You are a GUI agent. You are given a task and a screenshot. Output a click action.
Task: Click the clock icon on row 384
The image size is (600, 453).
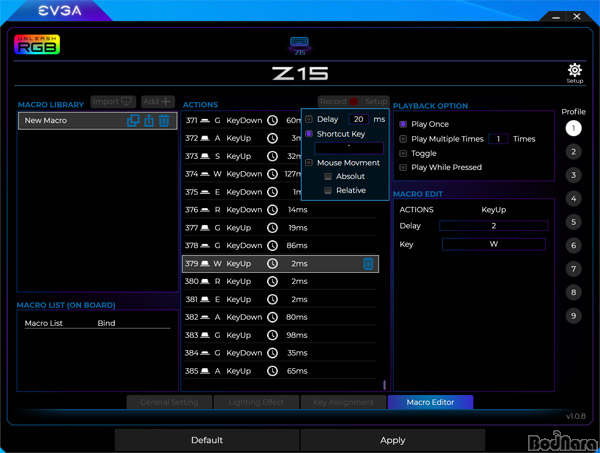[x=272, y=353]
